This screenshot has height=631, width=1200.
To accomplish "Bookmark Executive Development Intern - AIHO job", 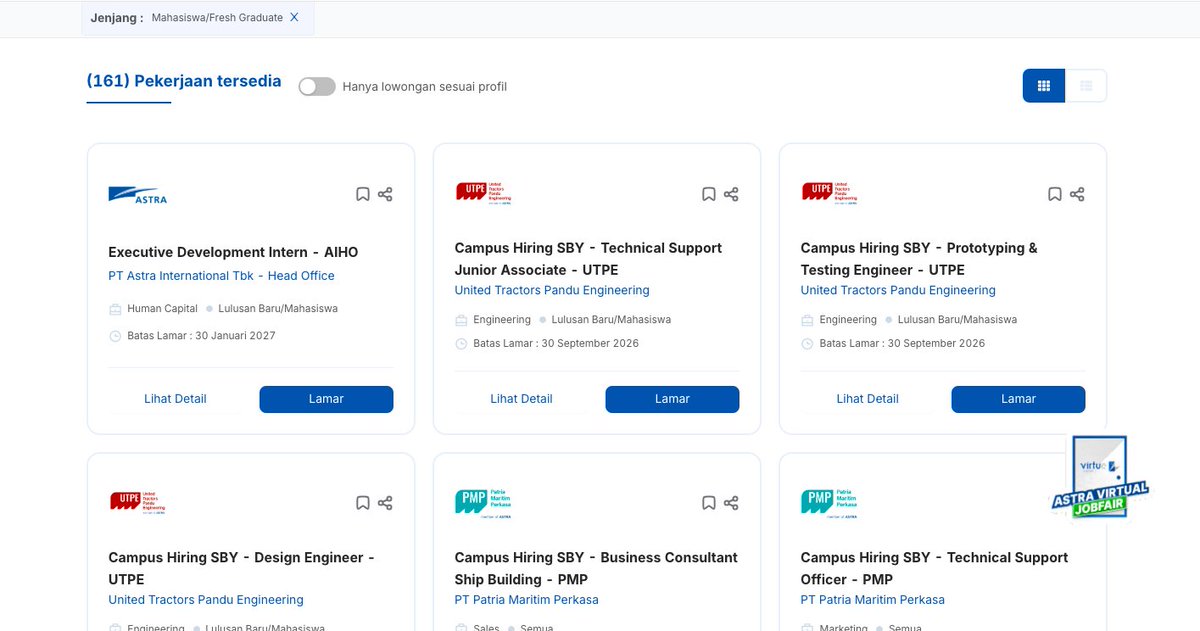I will [363, 194].
